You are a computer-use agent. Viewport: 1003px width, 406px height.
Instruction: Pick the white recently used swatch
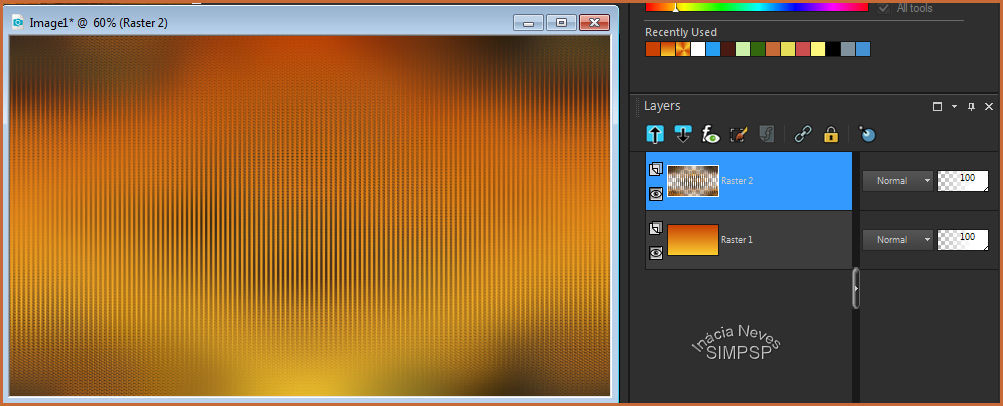tap(698, 49)
